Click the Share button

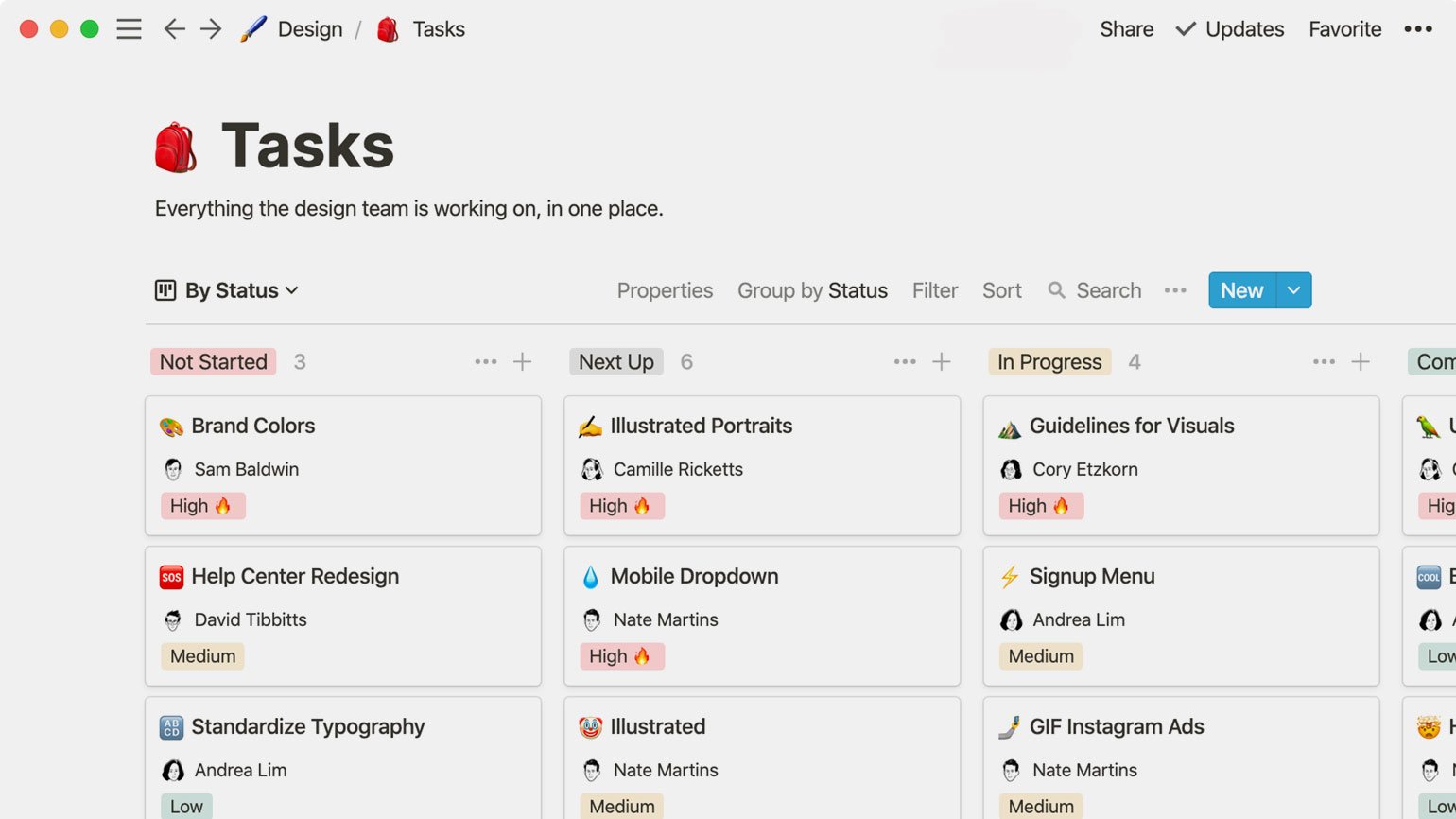[1126, 29]
